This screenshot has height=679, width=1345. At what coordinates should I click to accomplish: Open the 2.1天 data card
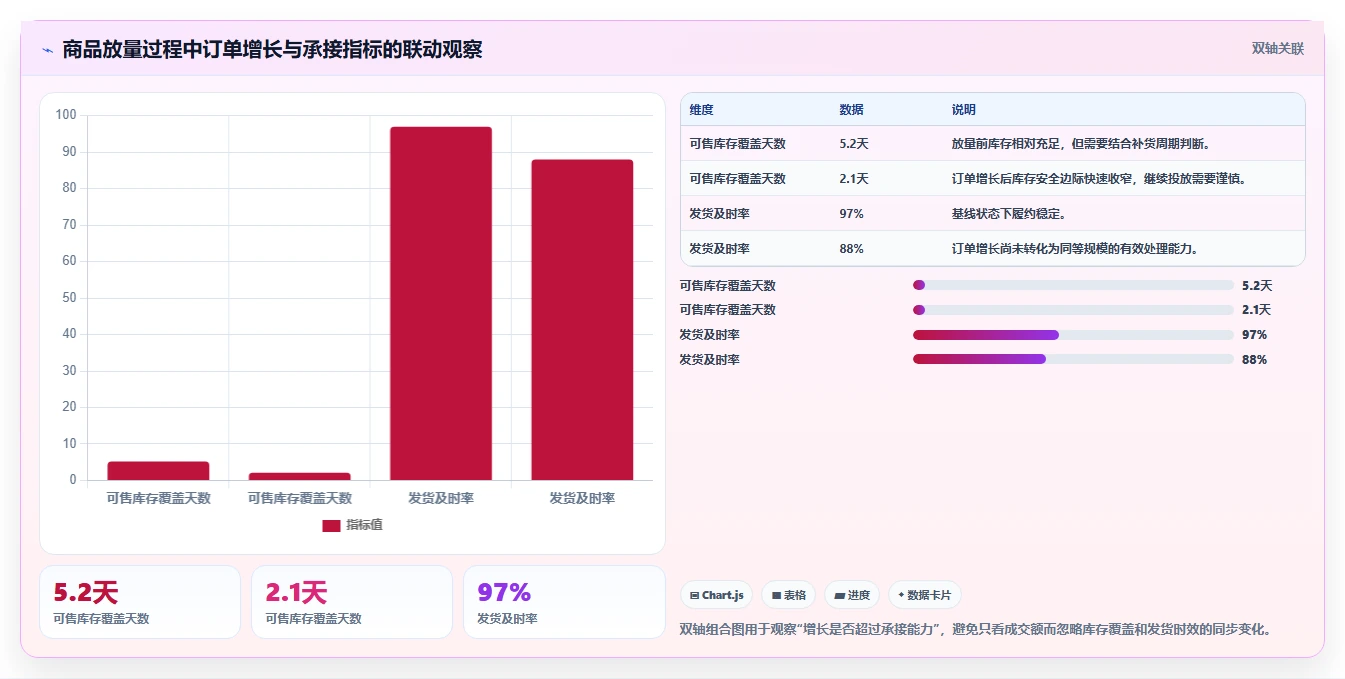[x=352, y=602]
